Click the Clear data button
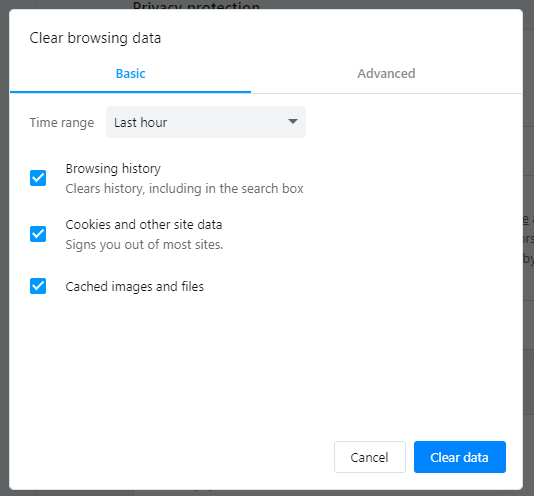534x496 pixels. point(460,457)
